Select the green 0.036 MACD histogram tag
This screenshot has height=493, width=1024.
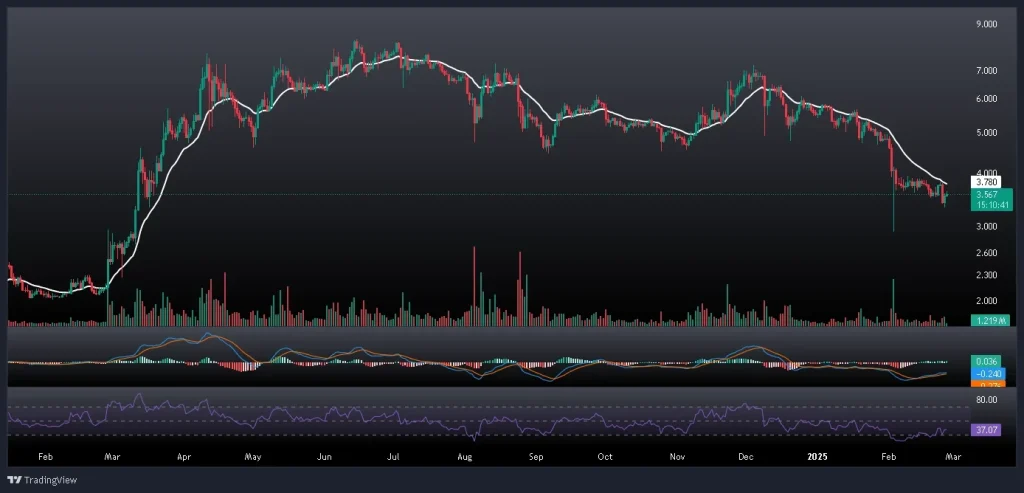click(x=985, y=360)
